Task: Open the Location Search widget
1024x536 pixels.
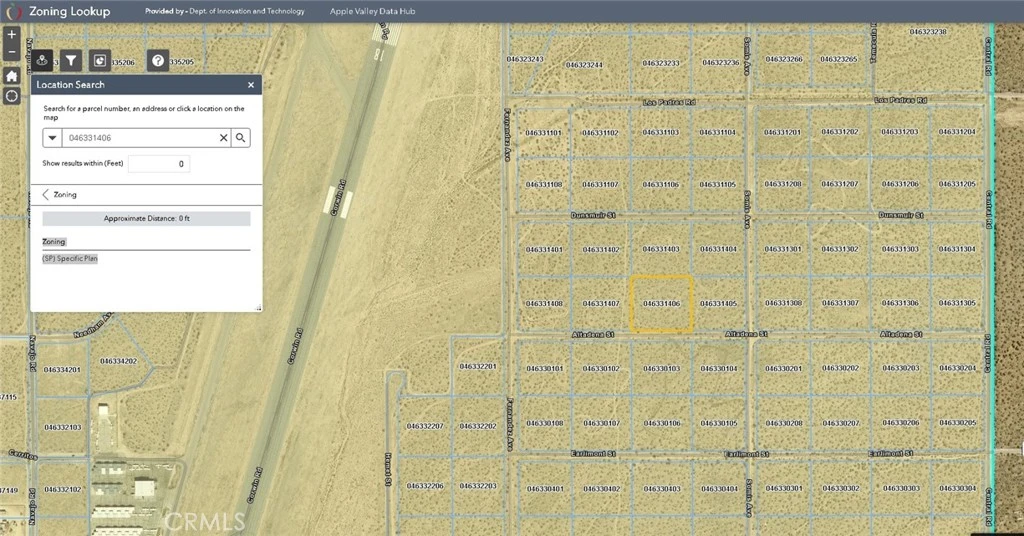Action: click(x=42, y=61)
